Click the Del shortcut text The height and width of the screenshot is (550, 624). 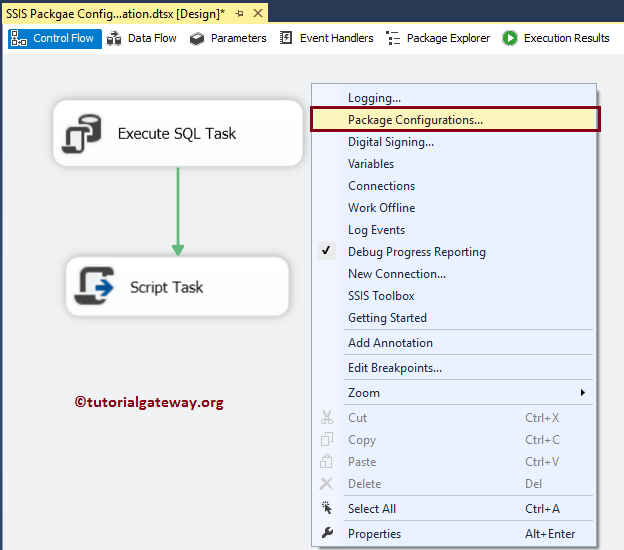coord(533,484)
